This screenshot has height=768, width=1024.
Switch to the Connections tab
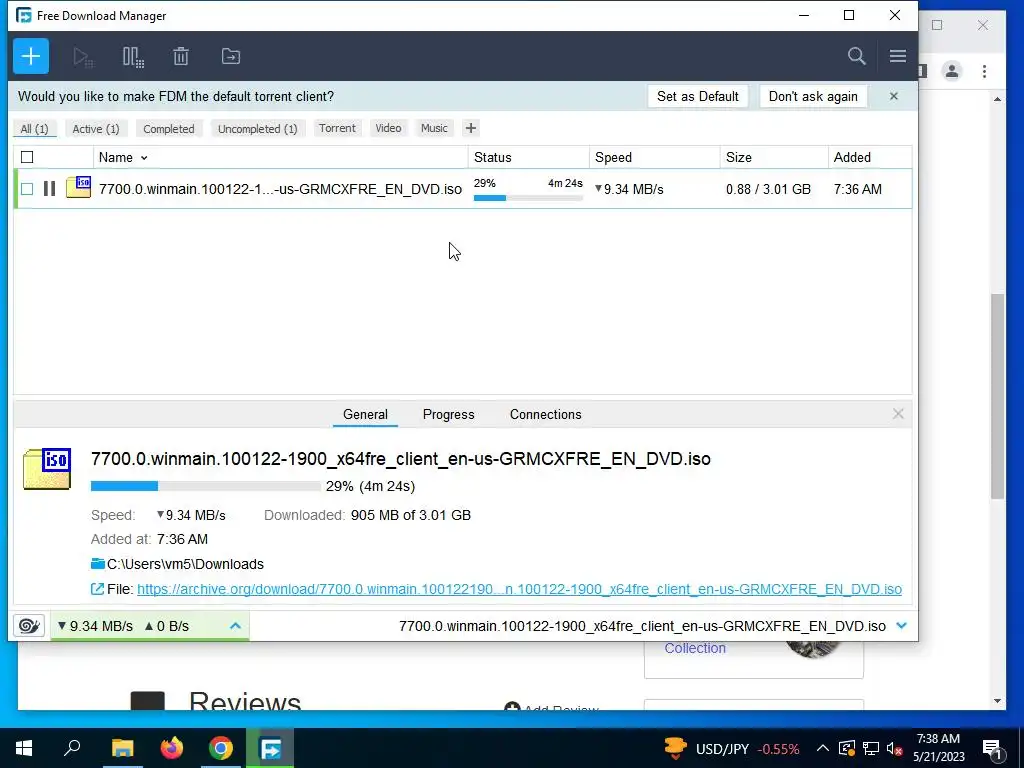click(x=545, y=414)
